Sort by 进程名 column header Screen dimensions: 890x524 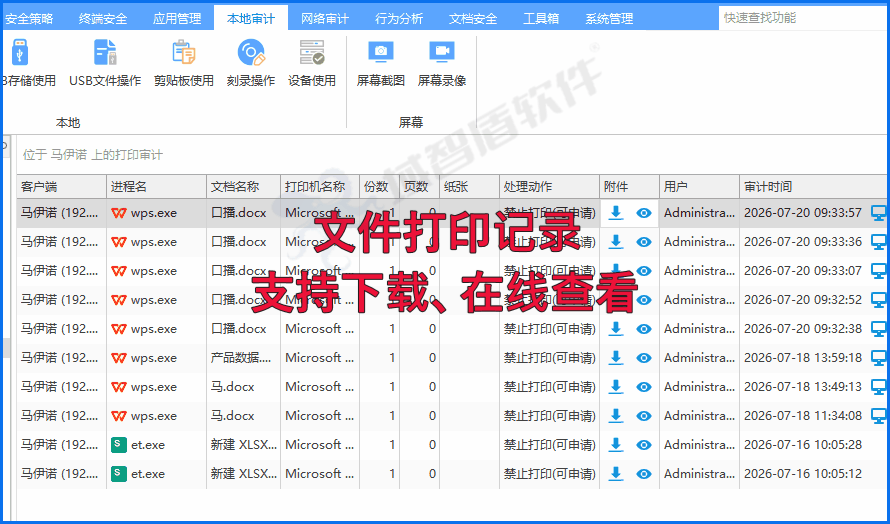156,187
